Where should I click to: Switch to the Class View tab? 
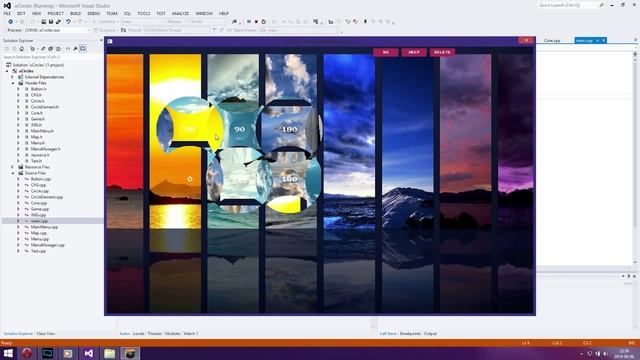tap(46, 334)
